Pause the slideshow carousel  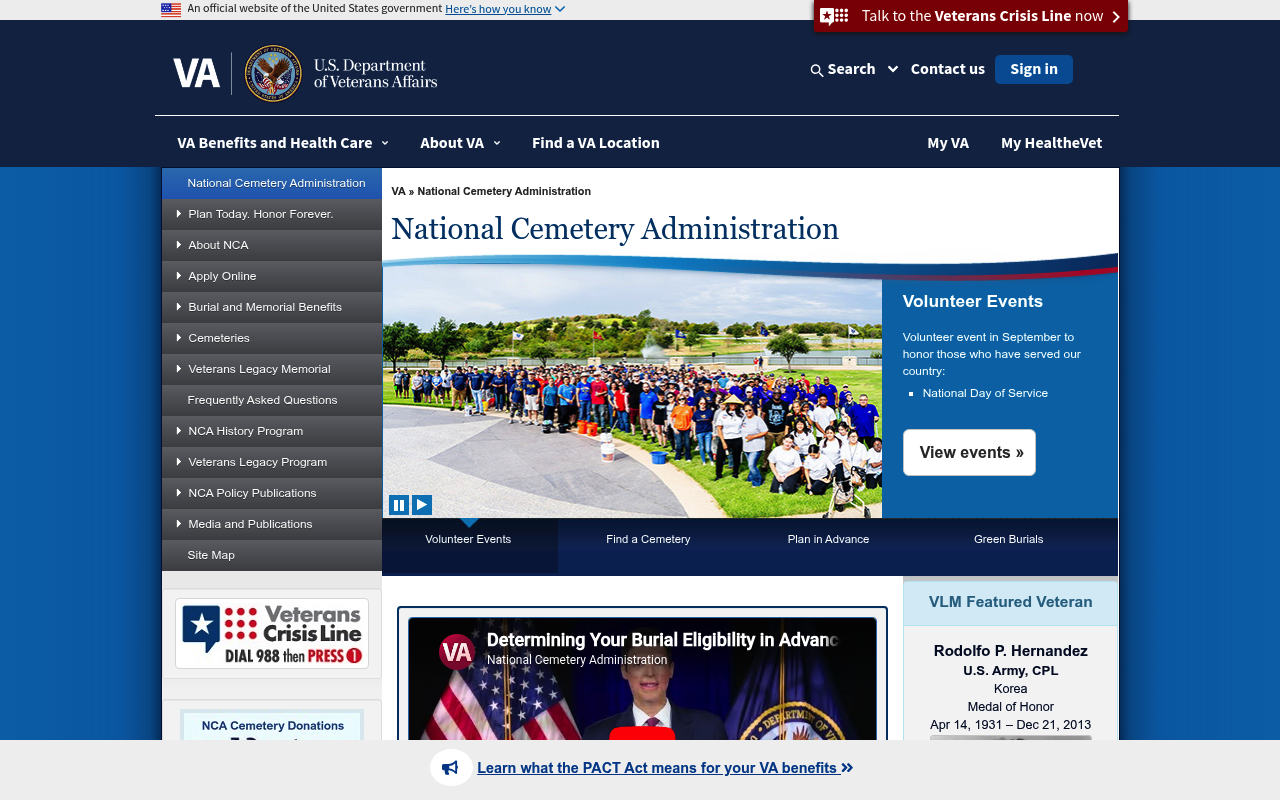399,505
